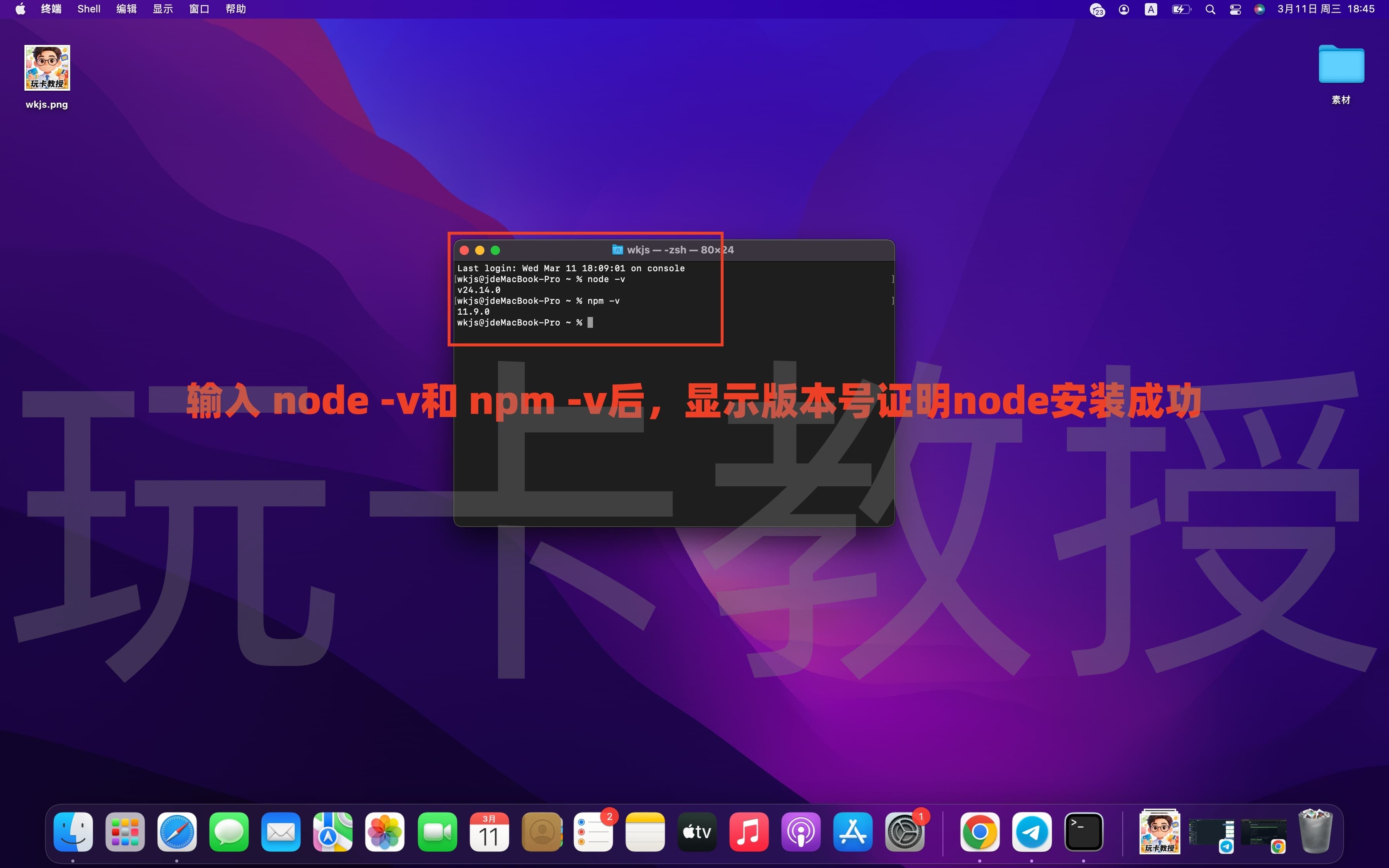Open Control Center in the menu bar

[1235, 9]
